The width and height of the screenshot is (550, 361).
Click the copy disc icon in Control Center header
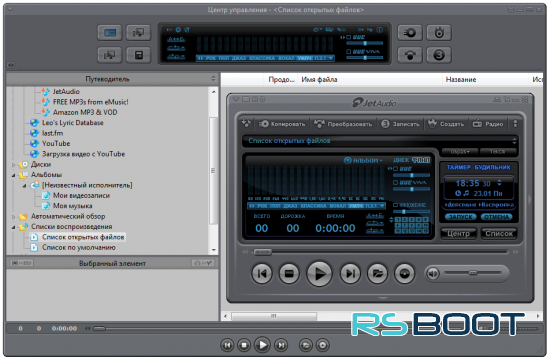[409, 33]
